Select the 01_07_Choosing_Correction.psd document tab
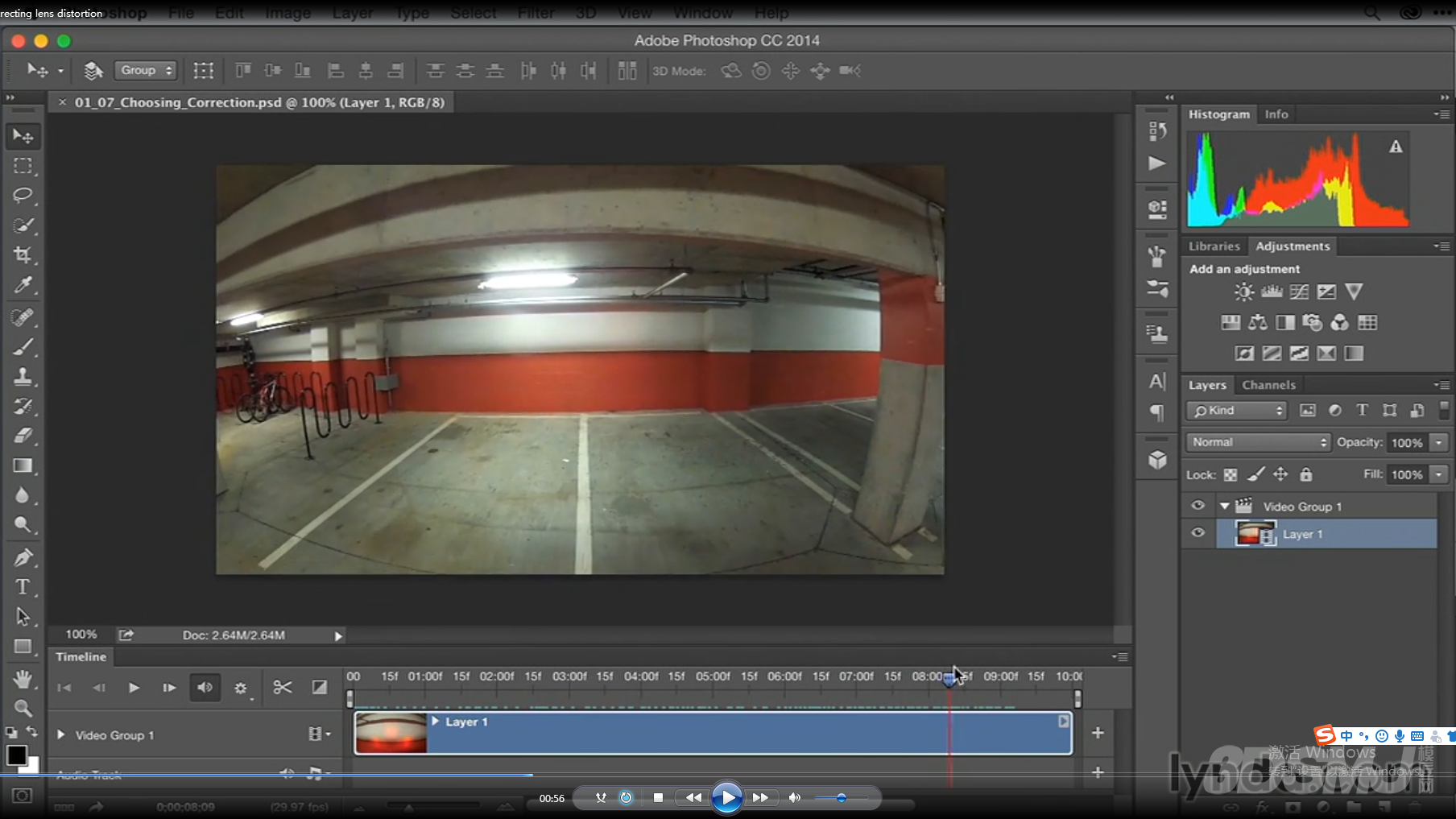1456x819 pixels. click(259, 102)
